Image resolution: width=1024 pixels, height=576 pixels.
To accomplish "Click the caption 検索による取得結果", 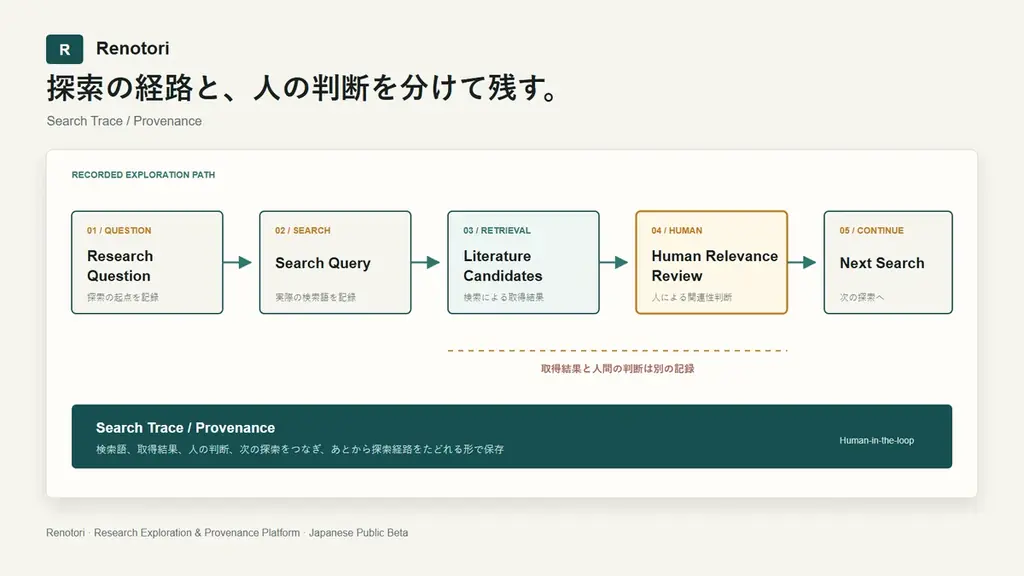I will [504, 297].
